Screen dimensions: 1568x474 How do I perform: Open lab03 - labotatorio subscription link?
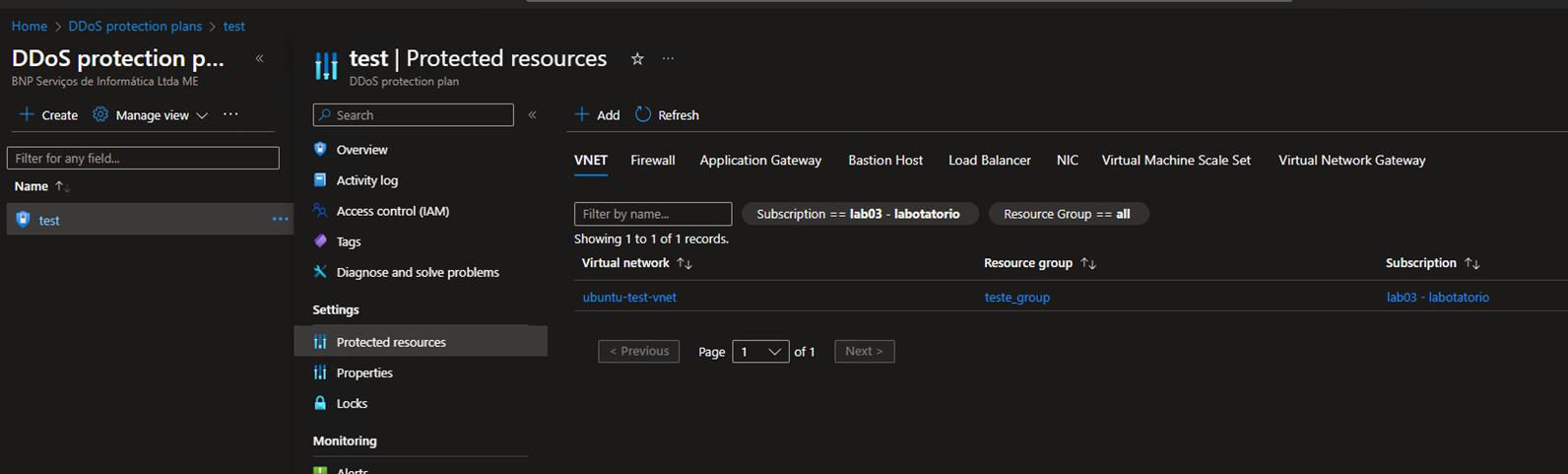(1438, 297)
